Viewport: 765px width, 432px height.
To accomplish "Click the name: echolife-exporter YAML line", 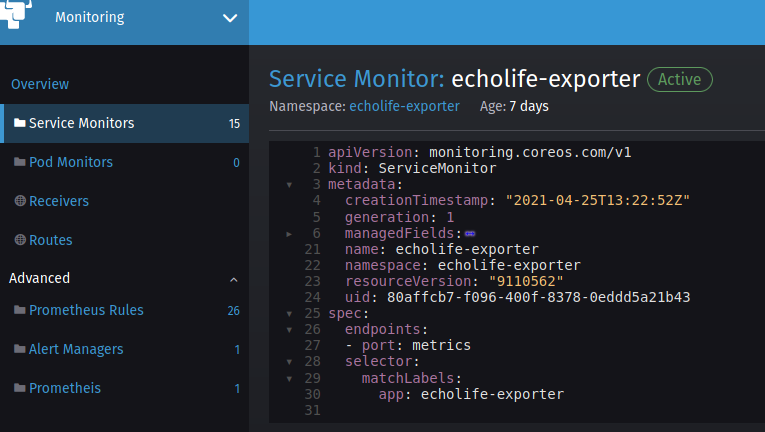I will coord(442,249).
